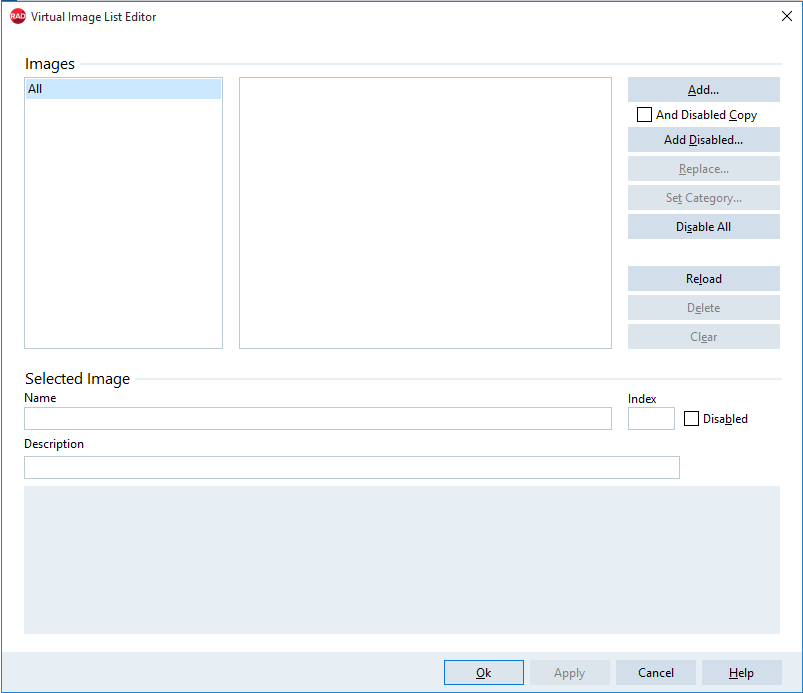803x693 pixels.
Task: Open Set Category... dialog
Action: click(704, 198)
